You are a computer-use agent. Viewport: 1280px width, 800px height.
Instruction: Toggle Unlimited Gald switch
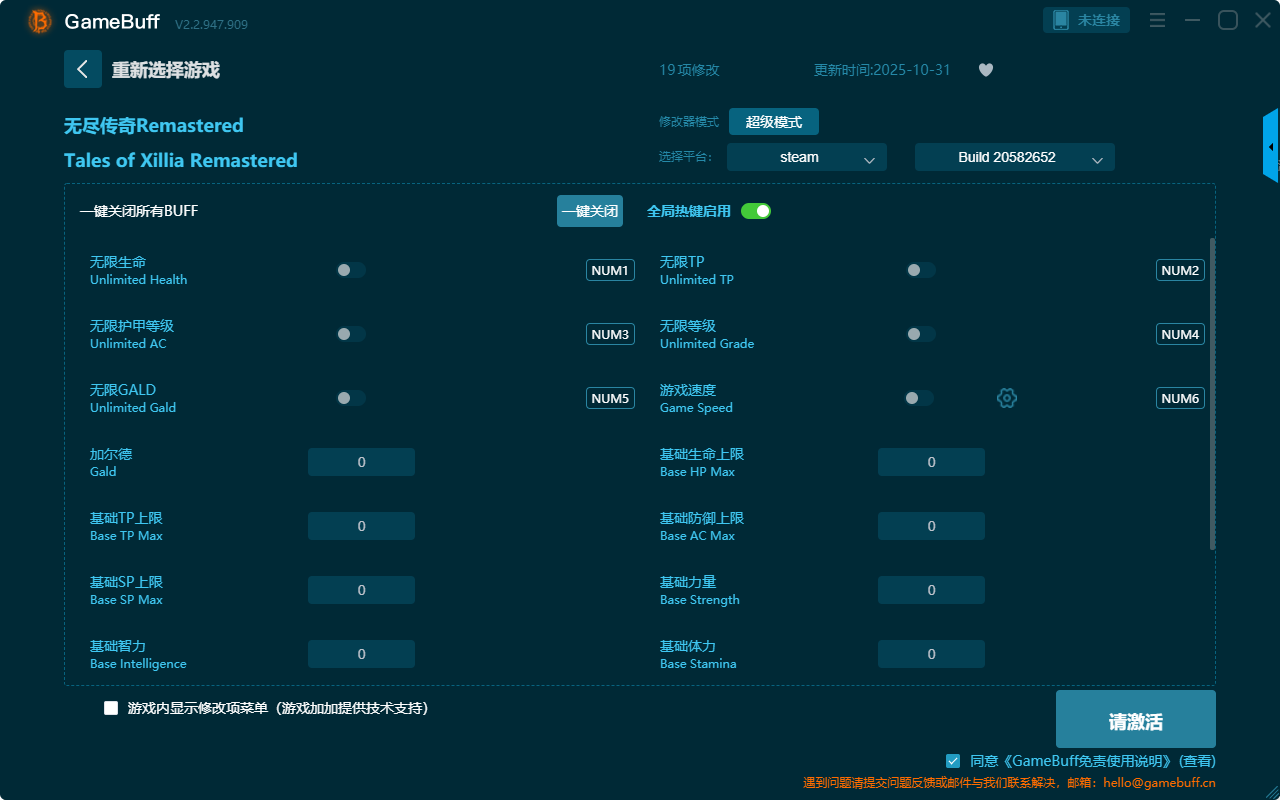351,398
